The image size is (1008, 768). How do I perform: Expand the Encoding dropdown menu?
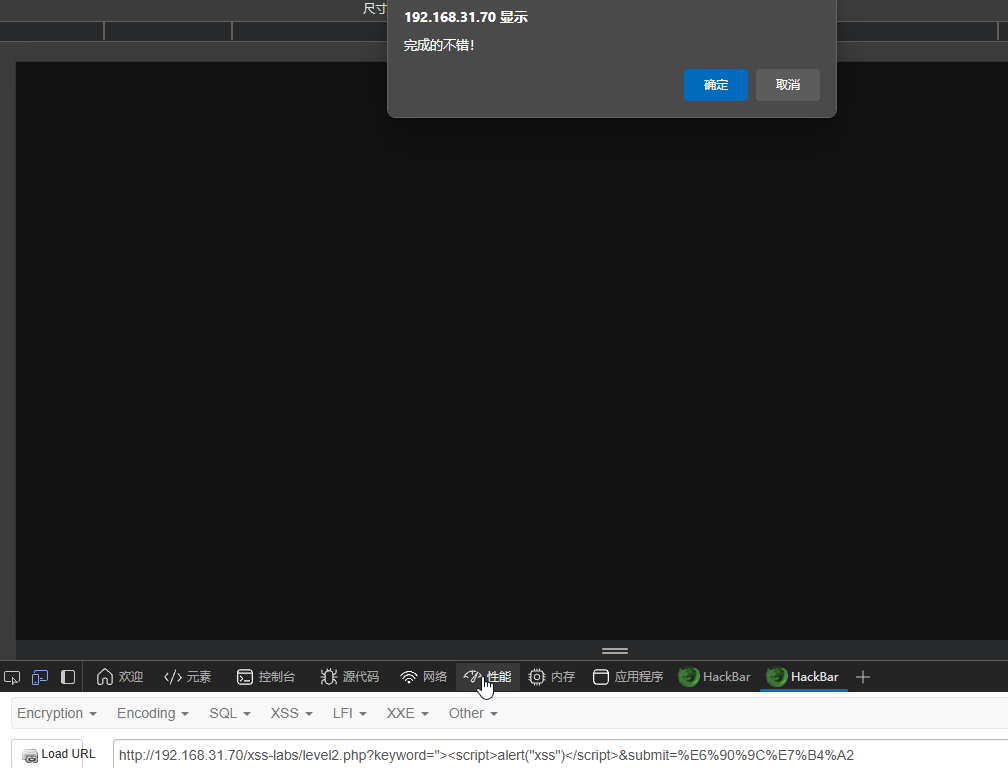[152, 713]
